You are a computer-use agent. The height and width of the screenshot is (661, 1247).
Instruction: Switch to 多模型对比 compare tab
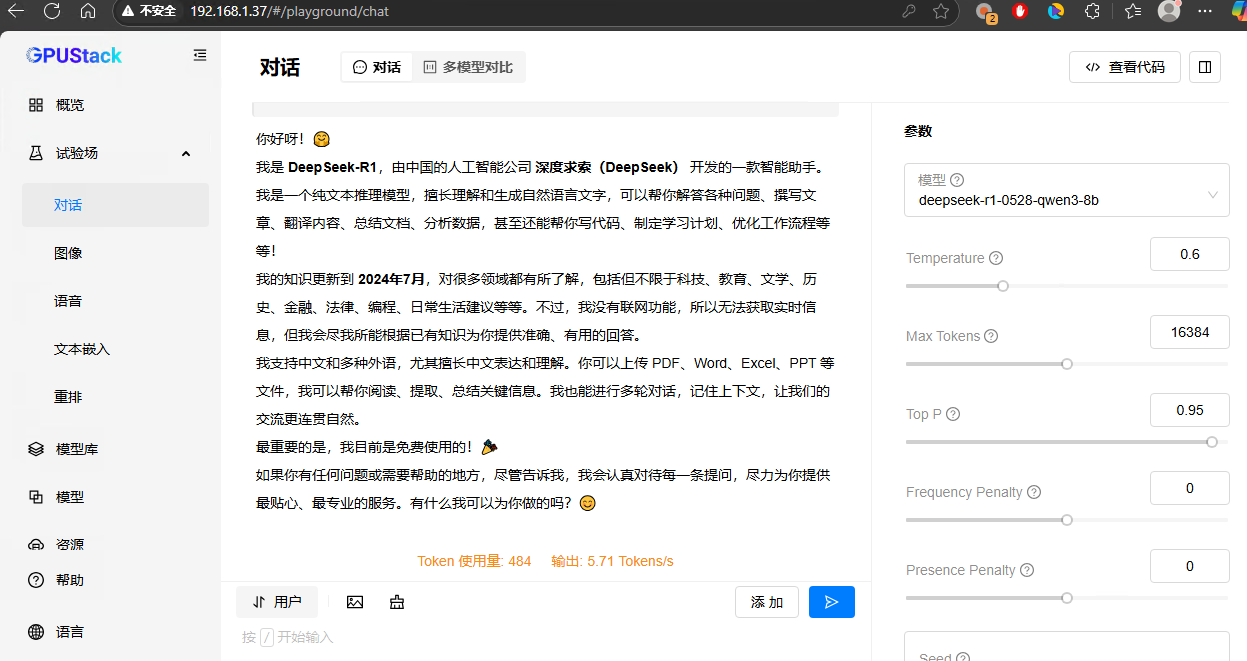point(468,67)
